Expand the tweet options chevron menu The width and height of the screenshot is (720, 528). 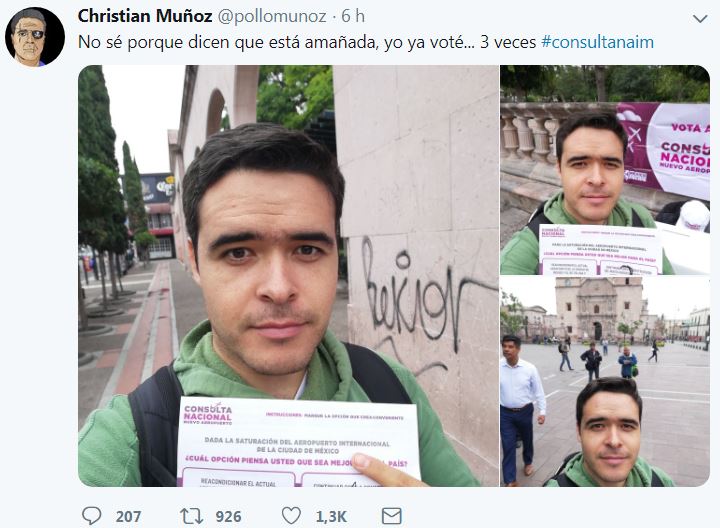(x=700, y=19)
